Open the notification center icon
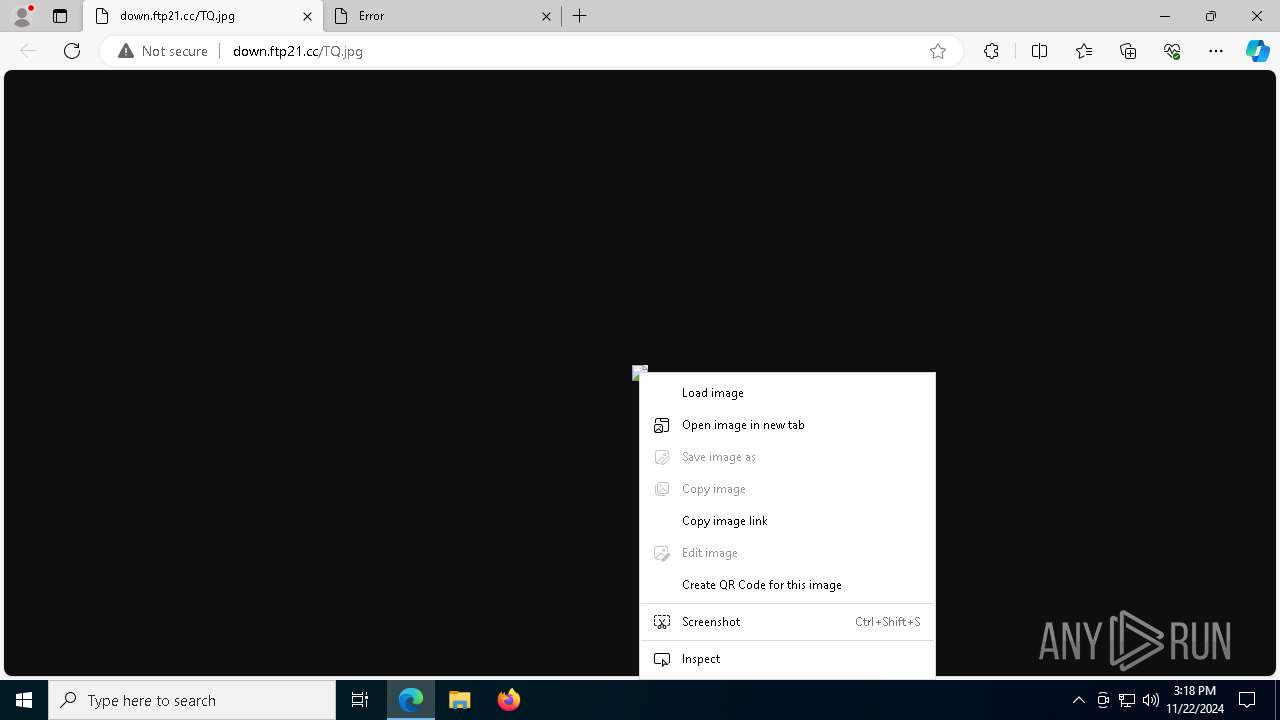Image resolution: width=1280 pixels, height=720 pixels. tap(1247, 700)
